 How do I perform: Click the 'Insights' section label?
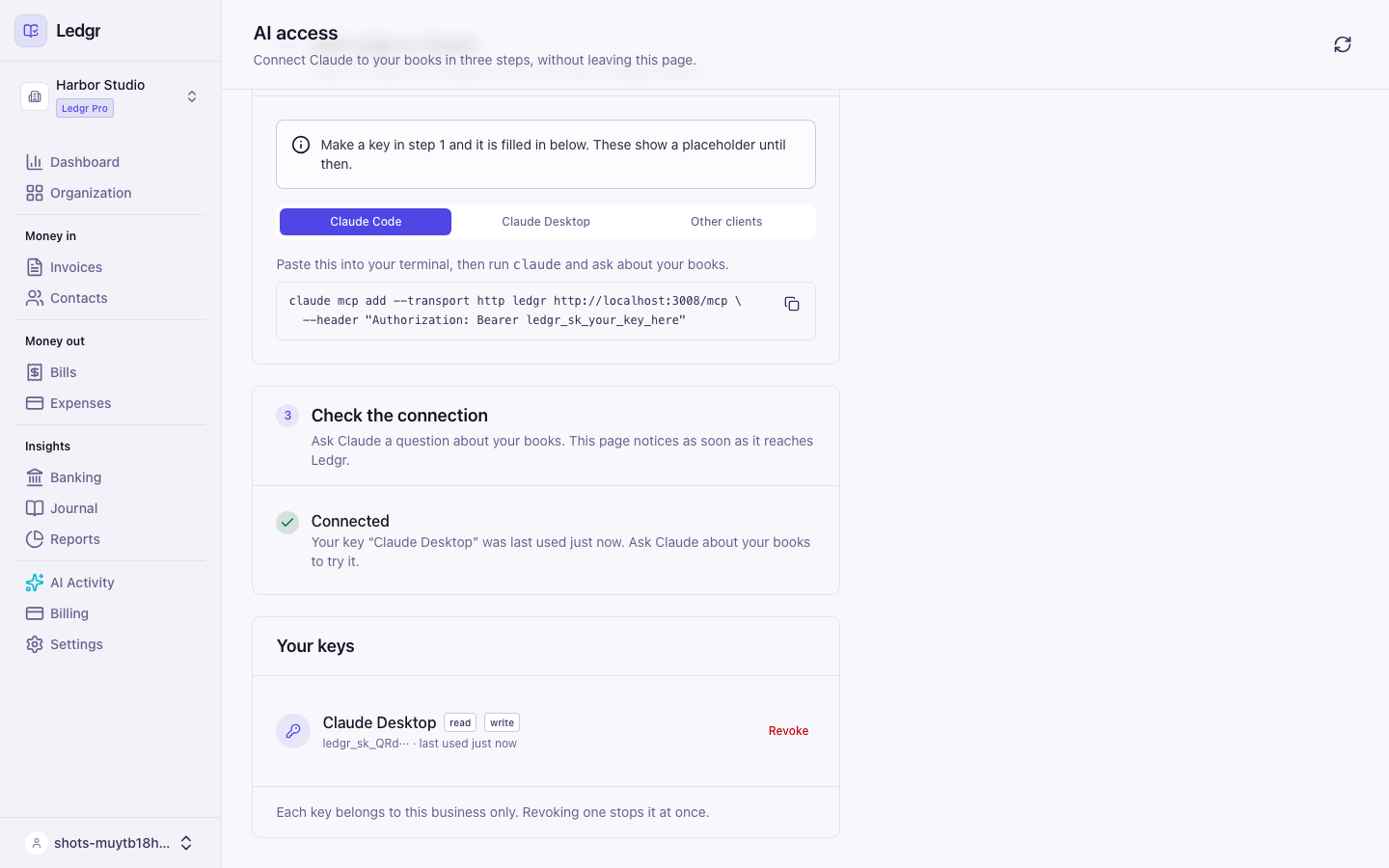coord(47,447)
